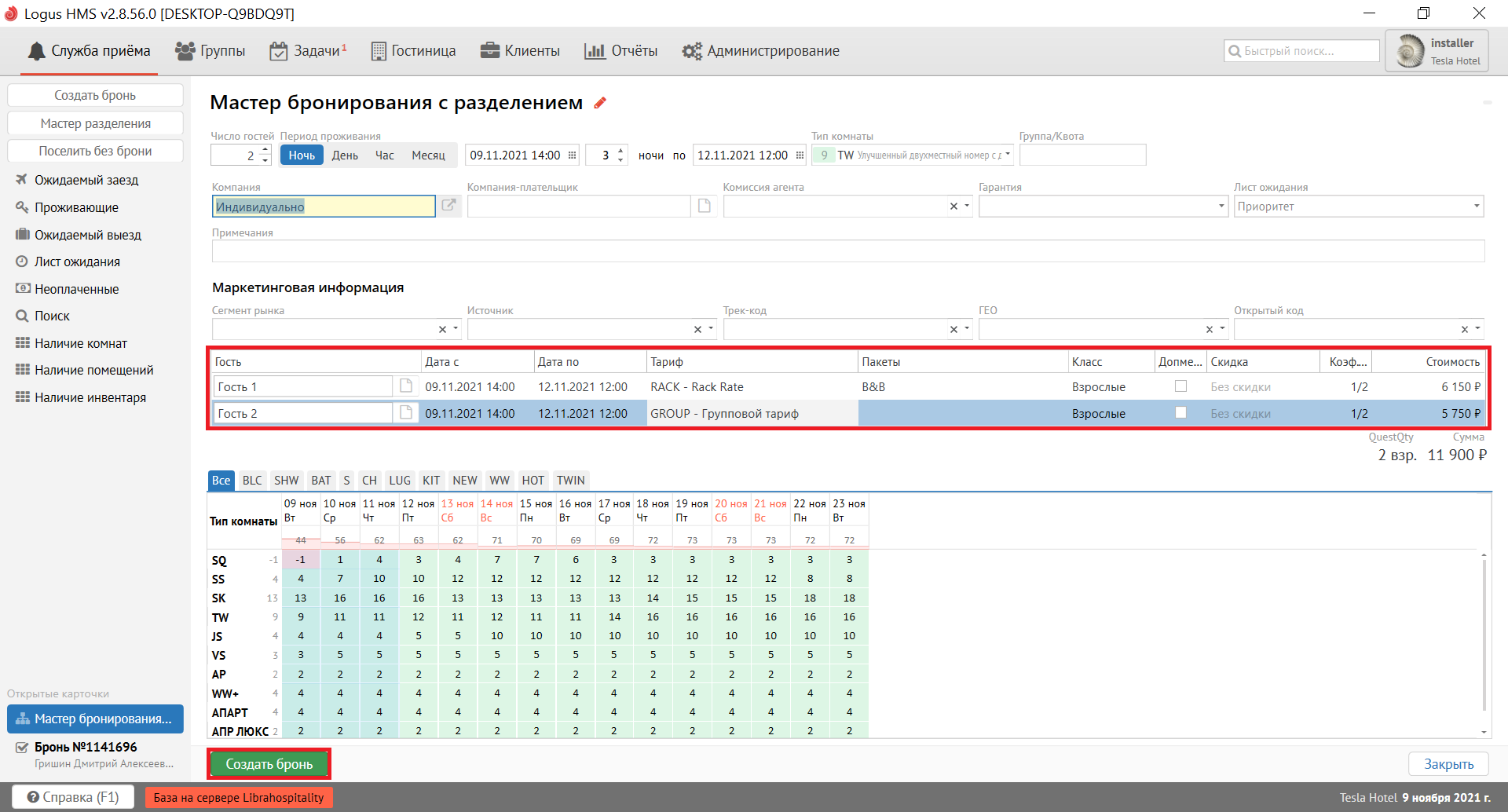Expand the Гарантия dropdown
1508x812 pixels.
(1221, 207)
